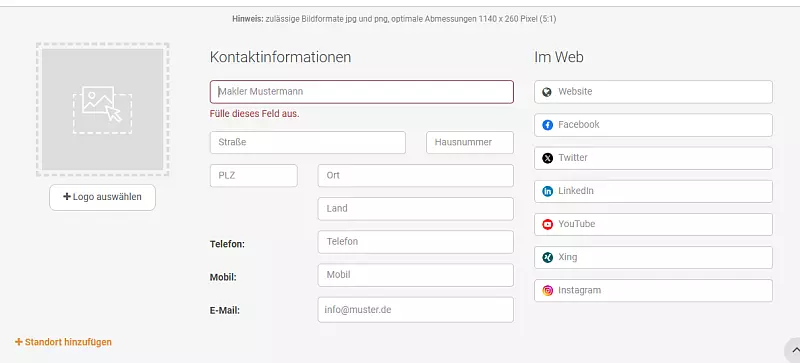Viewport: 800px width, 363px height.
Task: Click the Xing URL field
Action: (654, 257)
